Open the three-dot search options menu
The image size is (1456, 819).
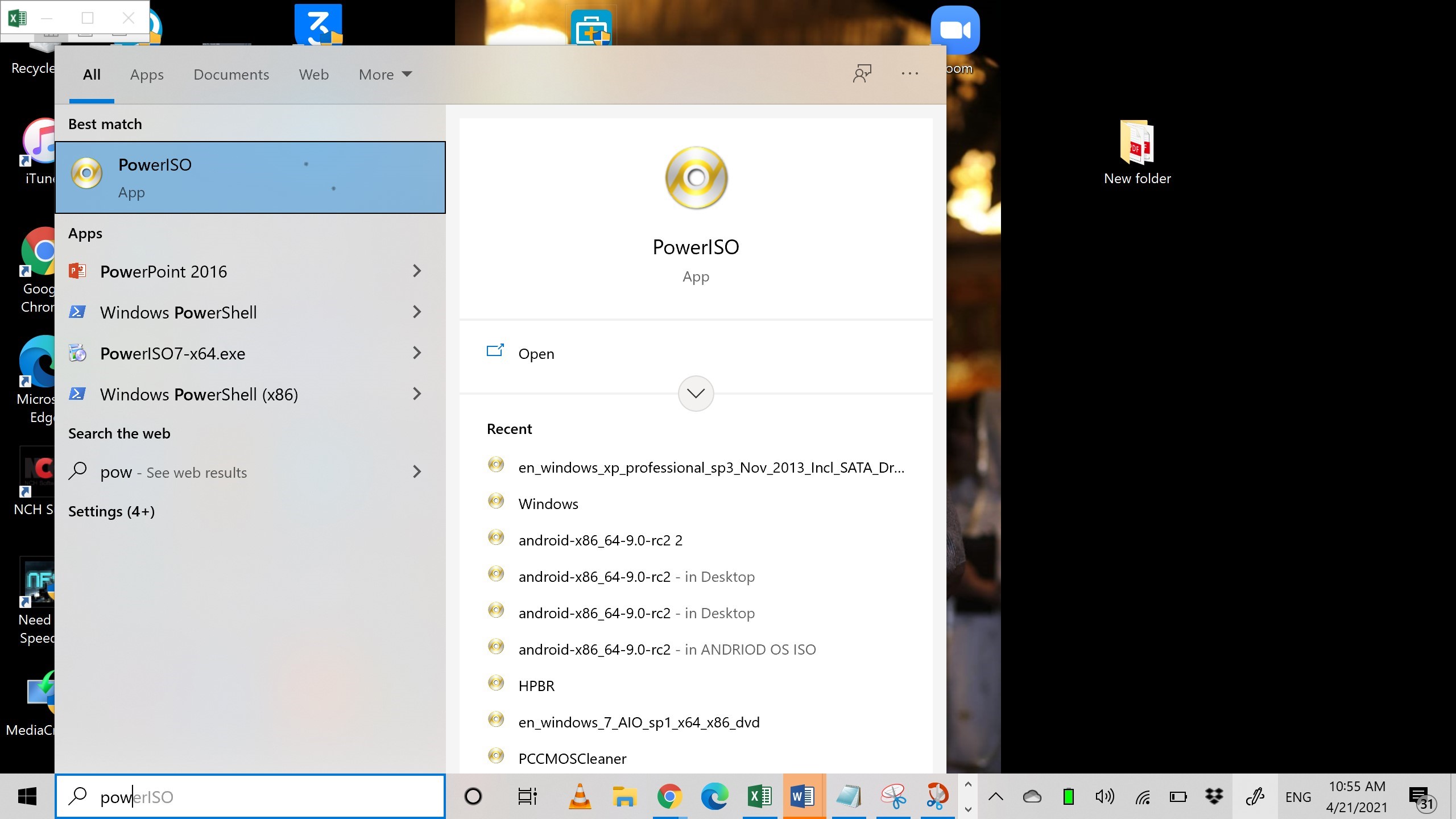pos(910,73)
